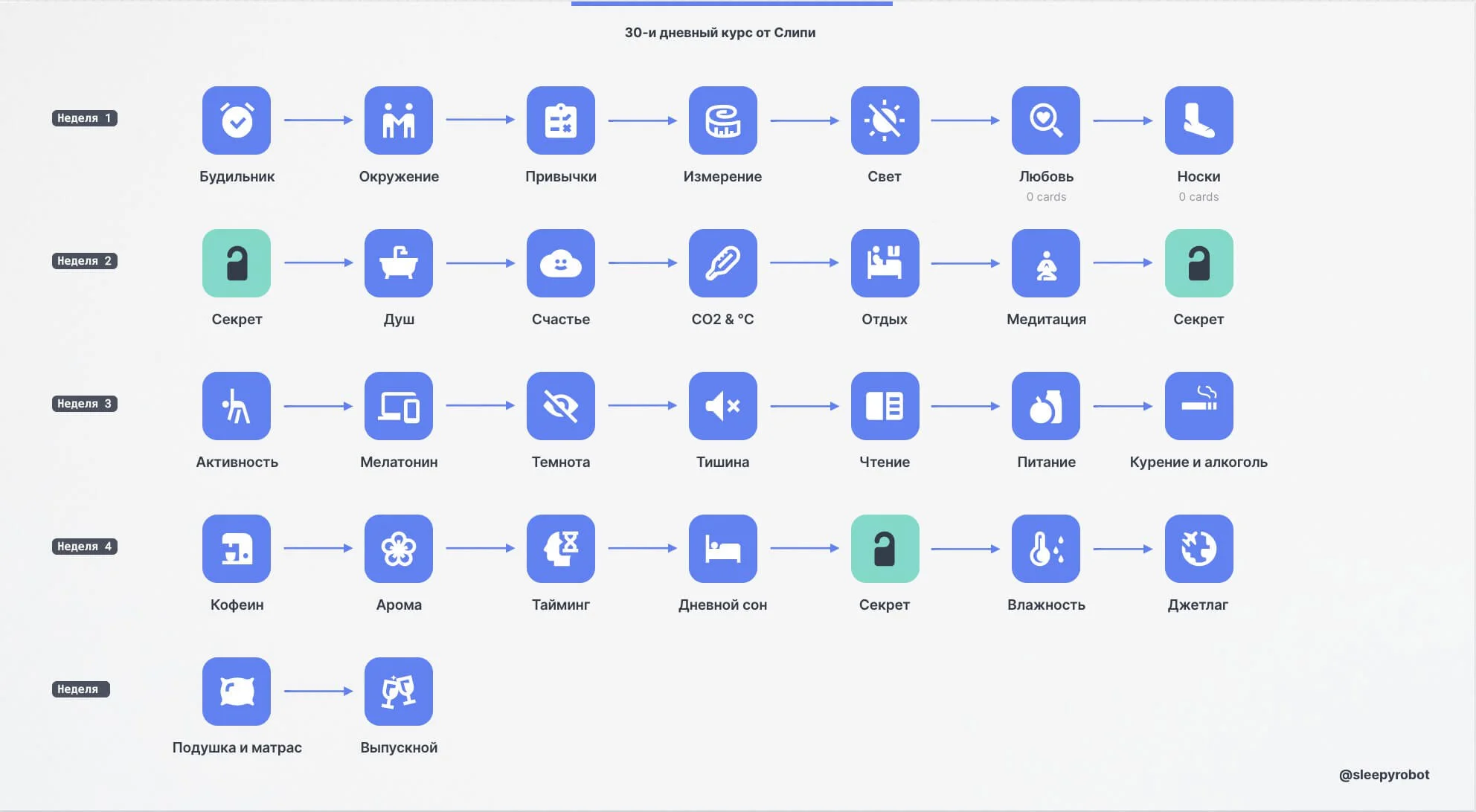This screenshot has width=1476, height=812.
Task: Open the Тишина muted speaker icon
Action: point(722,406)
